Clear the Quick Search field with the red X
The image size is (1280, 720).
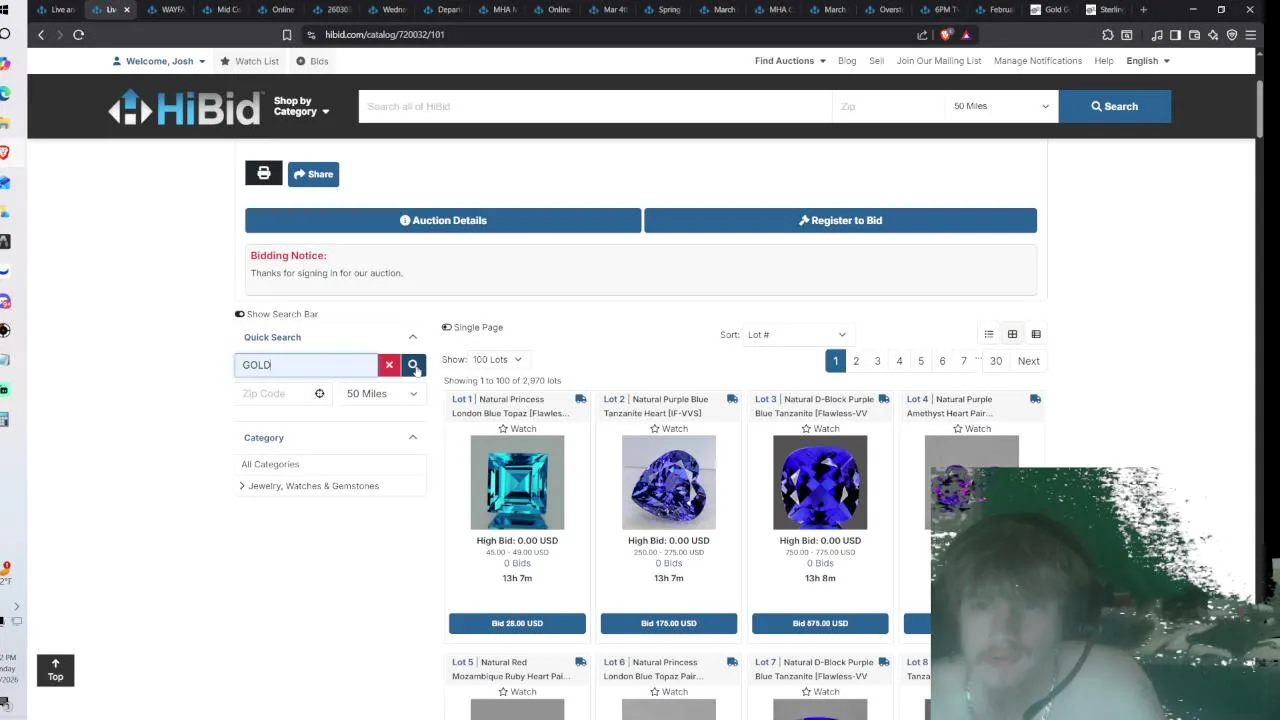(x=389, y=365)
